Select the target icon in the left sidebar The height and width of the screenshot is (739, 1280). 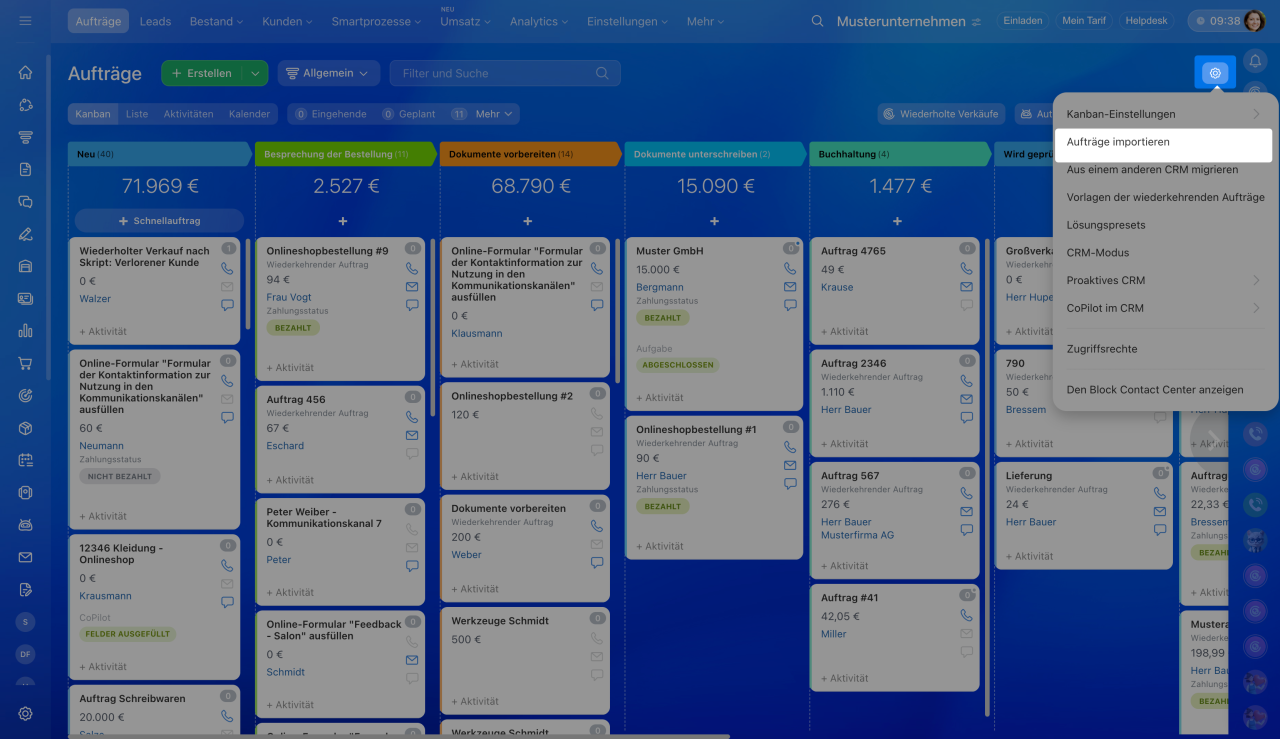[x=25, y=396]
